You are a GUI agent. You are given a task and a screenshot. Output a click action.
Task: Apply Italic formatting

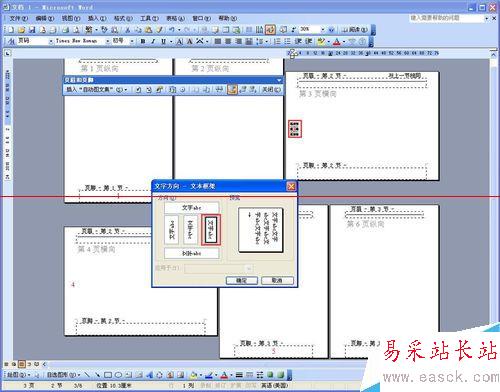(x=153, y=41)
